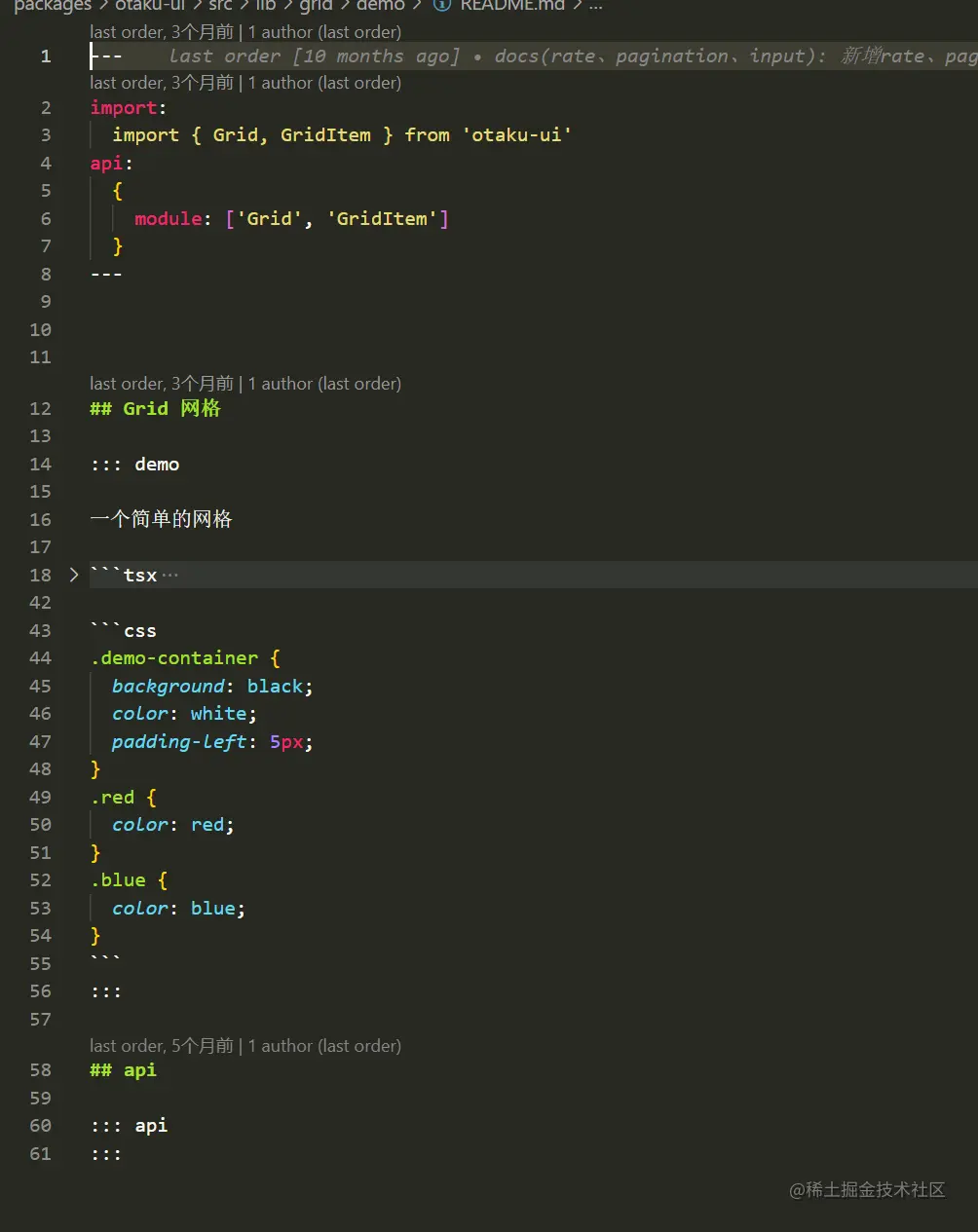Click 'color: blue;' declaration

(x=179, y=909)
